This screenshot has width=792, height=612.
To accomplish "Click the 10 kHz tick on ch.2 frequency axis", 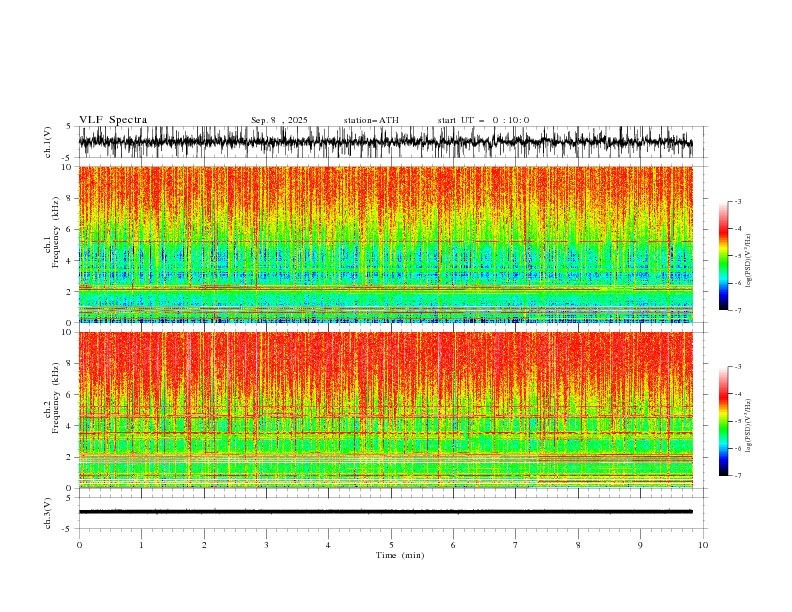I will 68,332.
